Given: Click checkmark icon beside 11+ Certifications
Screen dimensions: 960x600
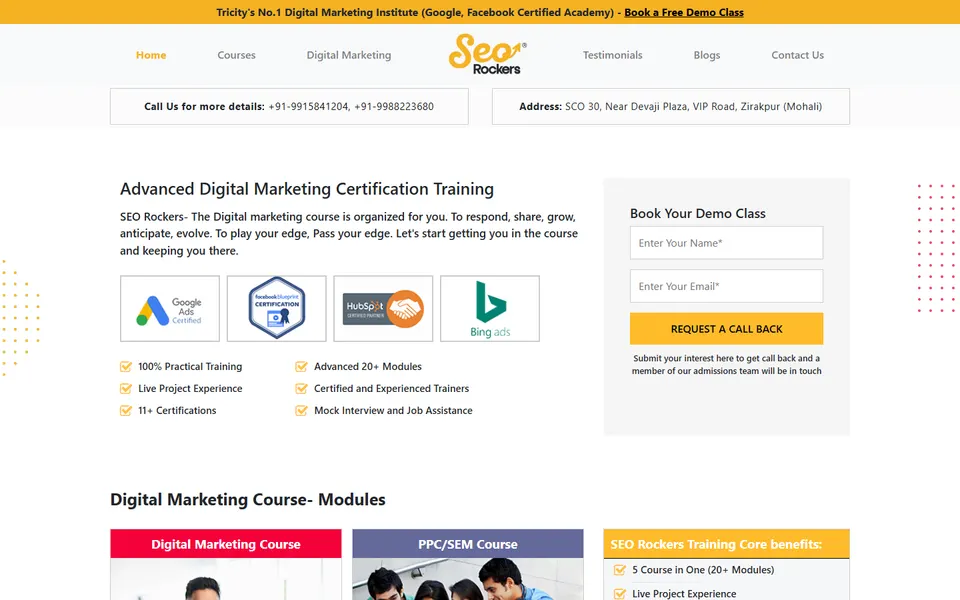Looking at the screenshot, I should coord(126,410).
